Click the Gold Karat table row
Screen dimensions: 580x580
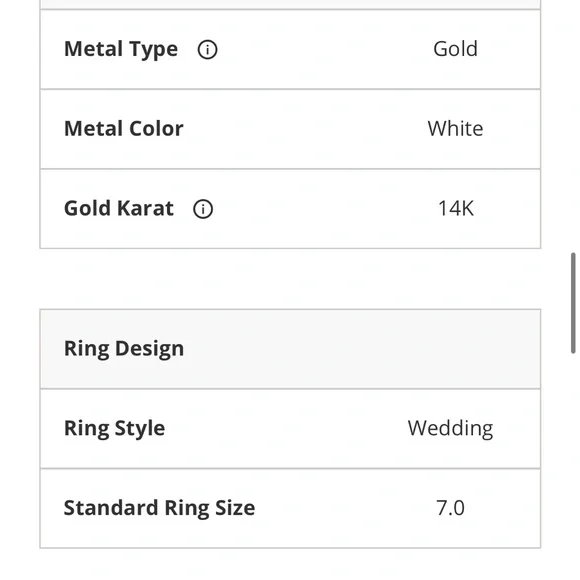290,209
